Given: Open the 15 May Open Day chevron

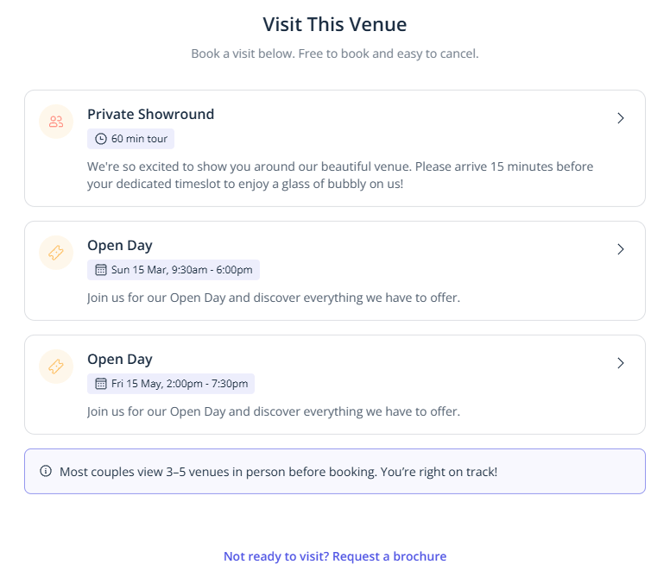Looking at the screenshot, I should [x=620, y=363].
